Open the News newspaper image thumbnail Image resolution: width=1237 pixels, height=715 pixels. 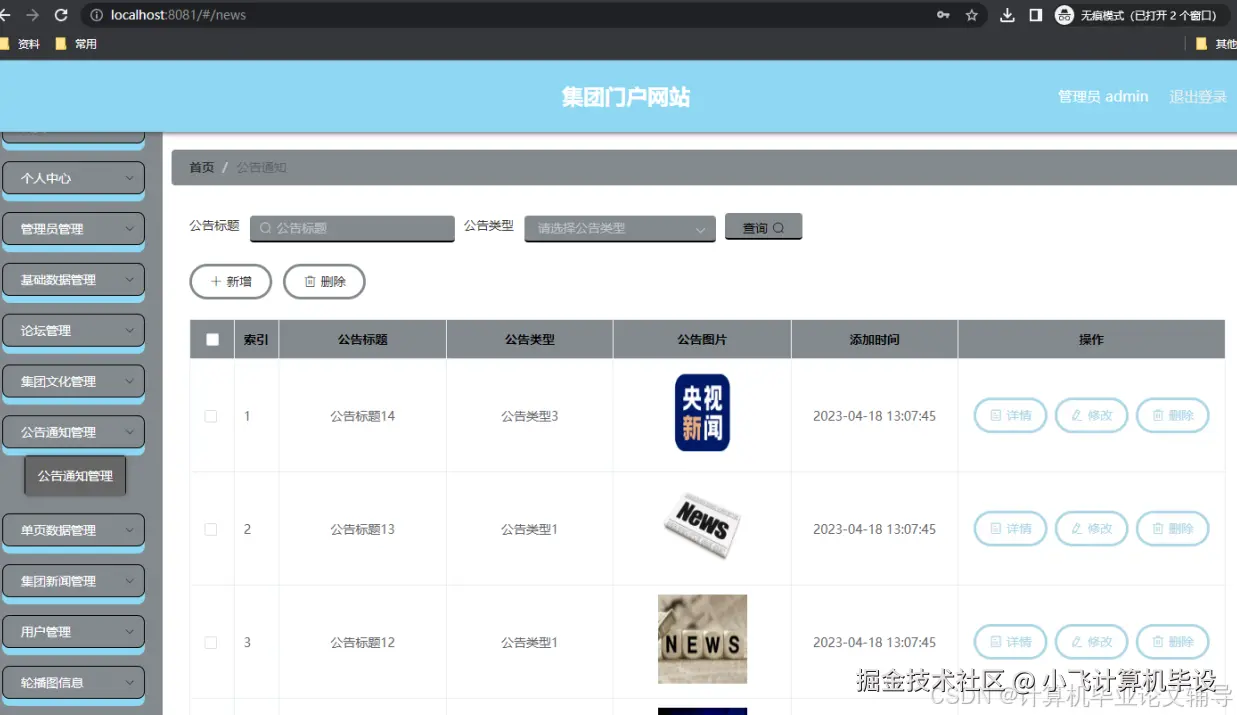702,525
